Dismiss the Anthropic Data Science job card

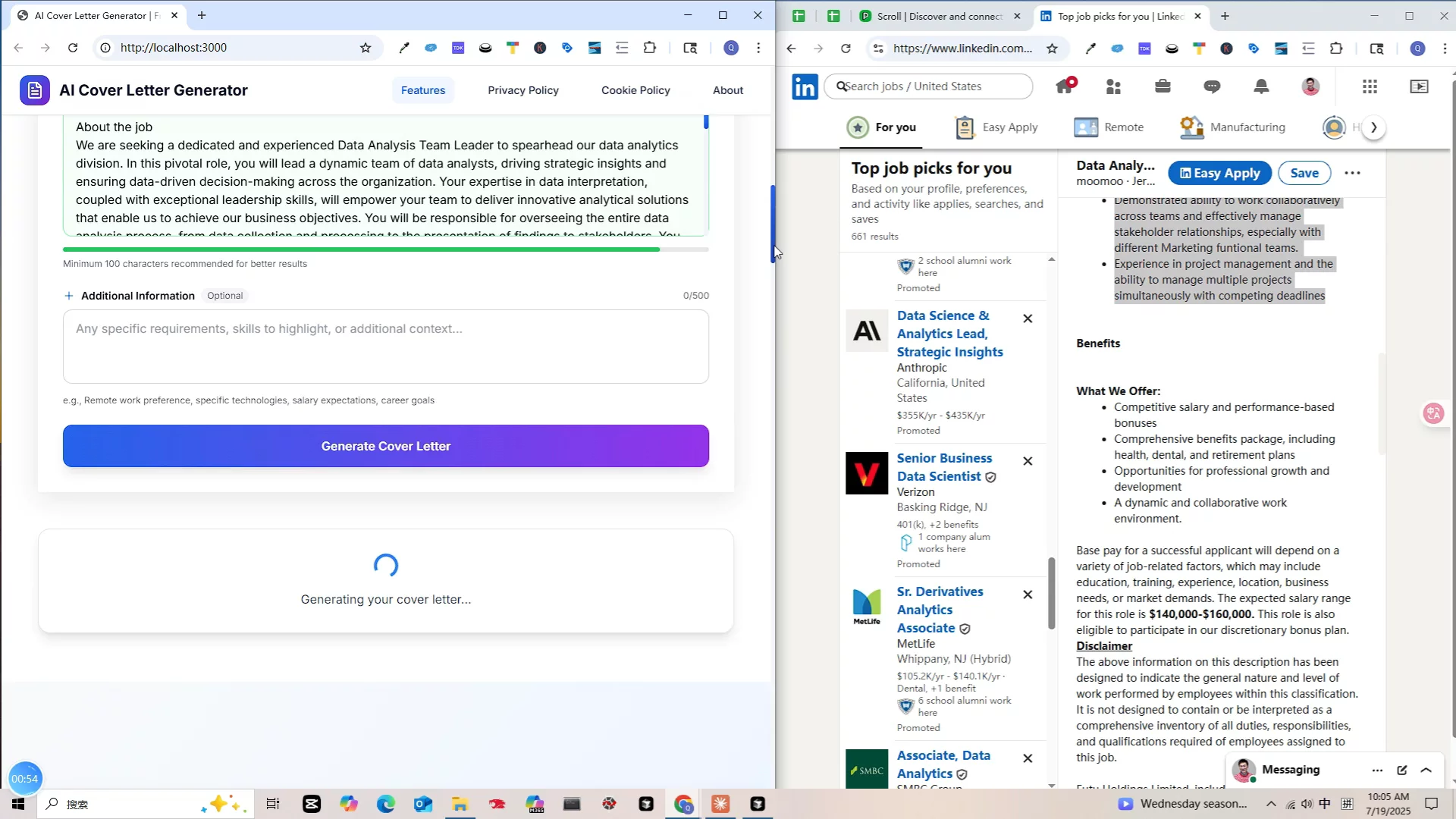(x=1028, y=318)
